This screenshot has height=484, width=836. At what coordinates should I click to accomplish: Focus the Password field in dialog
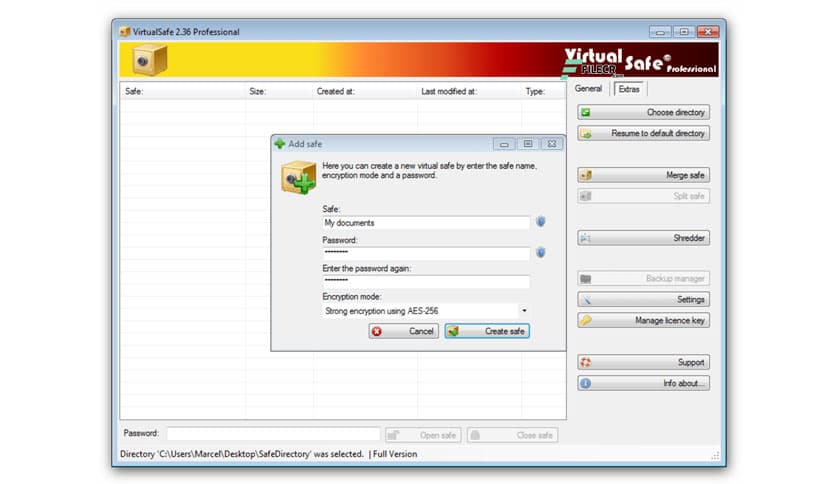tap(426, 253)
